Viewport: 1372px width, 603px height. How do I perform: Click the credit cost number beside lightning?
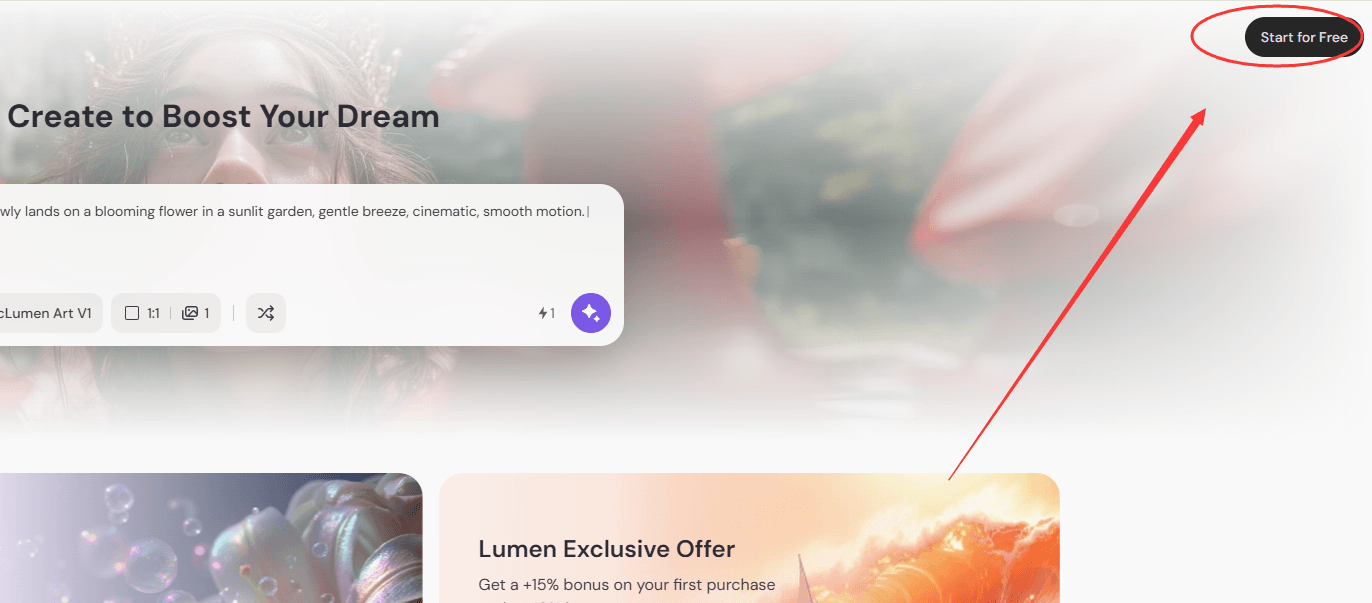coord(552,313)
